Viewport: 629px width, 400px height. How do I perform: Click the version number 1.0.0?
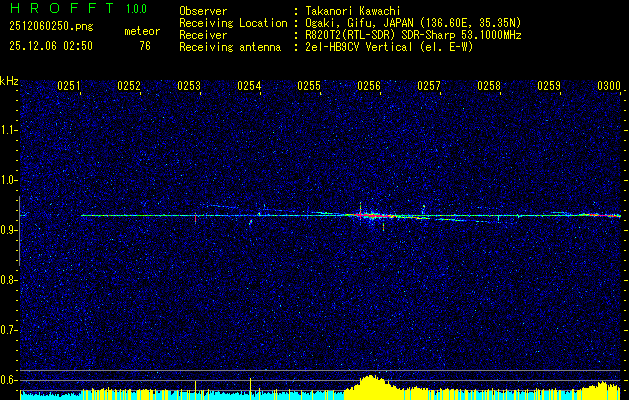tap(136, 9)
